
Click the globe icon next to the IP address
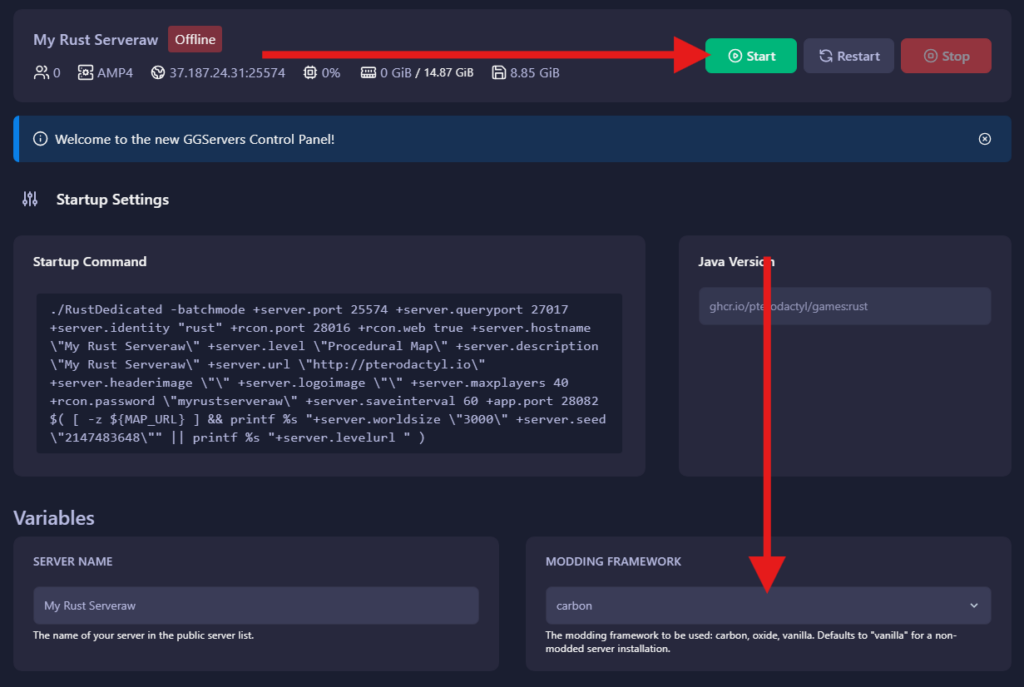click(x=158, y=73)
